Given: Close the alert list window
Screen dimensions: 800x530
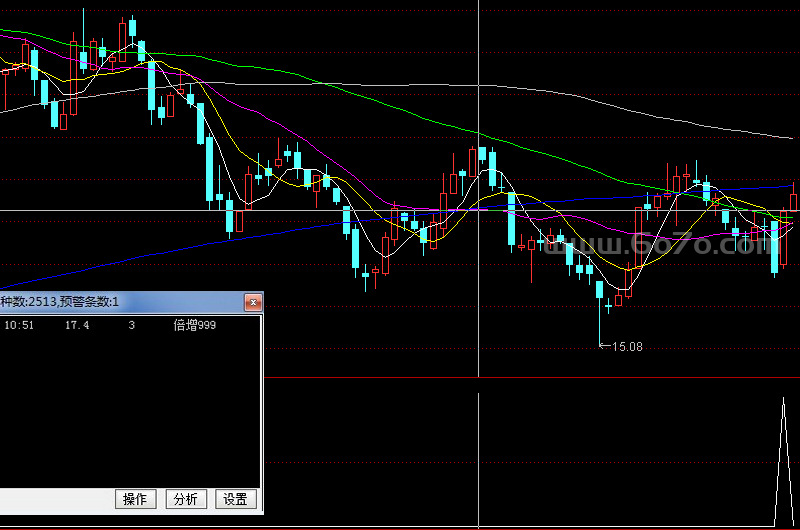Looking at the screenshot, I should (254, 301).
